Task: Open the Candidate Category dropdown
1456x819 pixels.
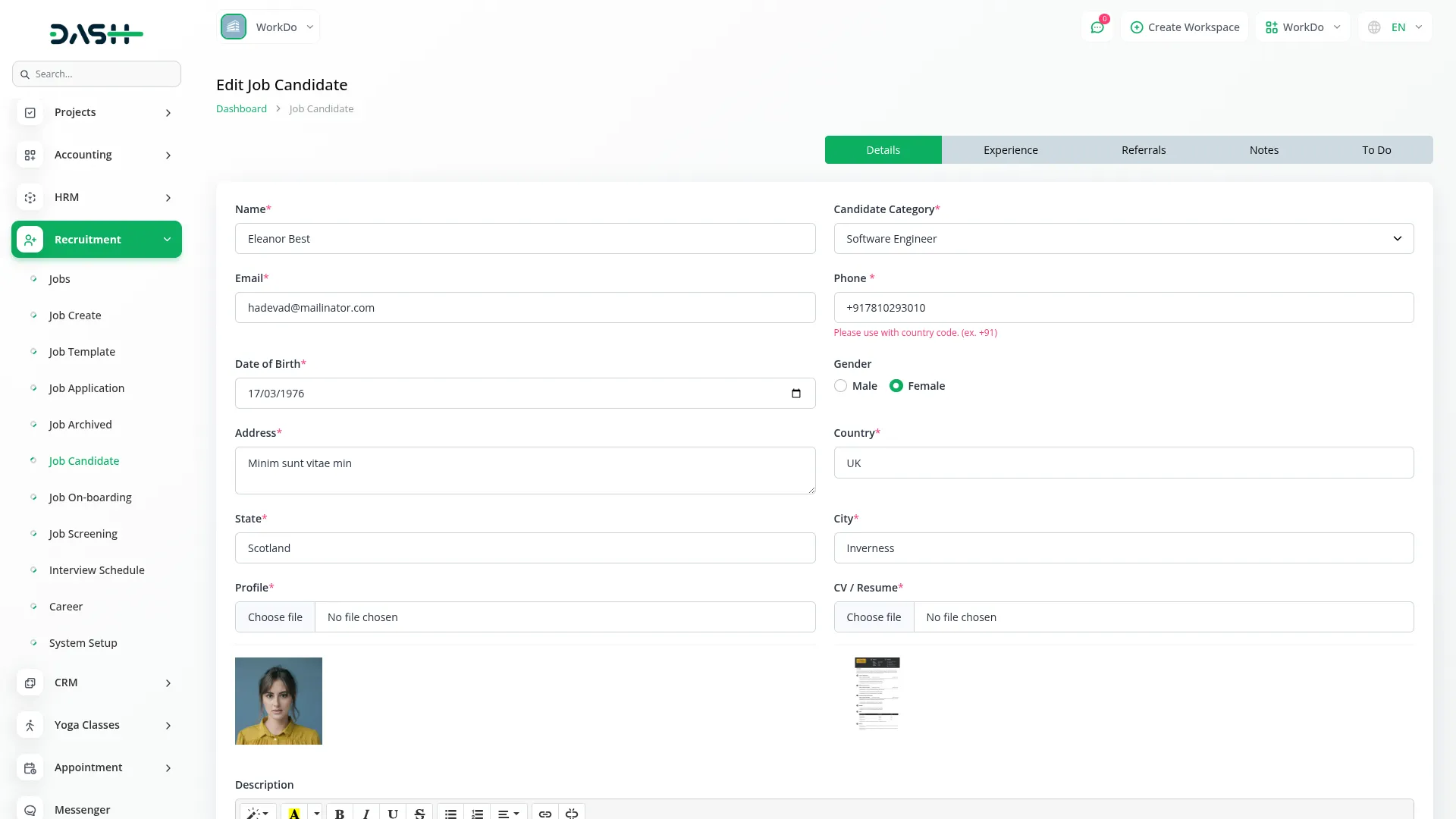Action: [x=1123, y=238]
